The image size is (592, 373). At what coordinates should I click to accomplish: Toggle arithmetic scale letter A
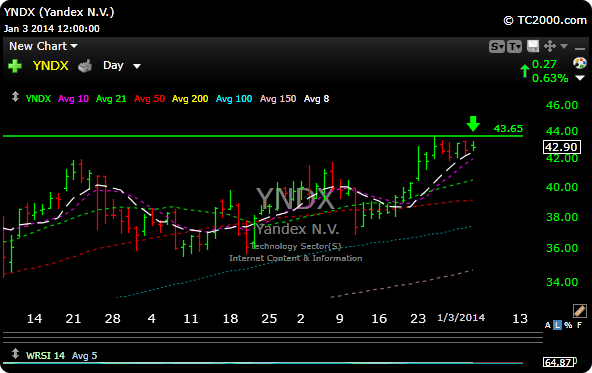547,325
